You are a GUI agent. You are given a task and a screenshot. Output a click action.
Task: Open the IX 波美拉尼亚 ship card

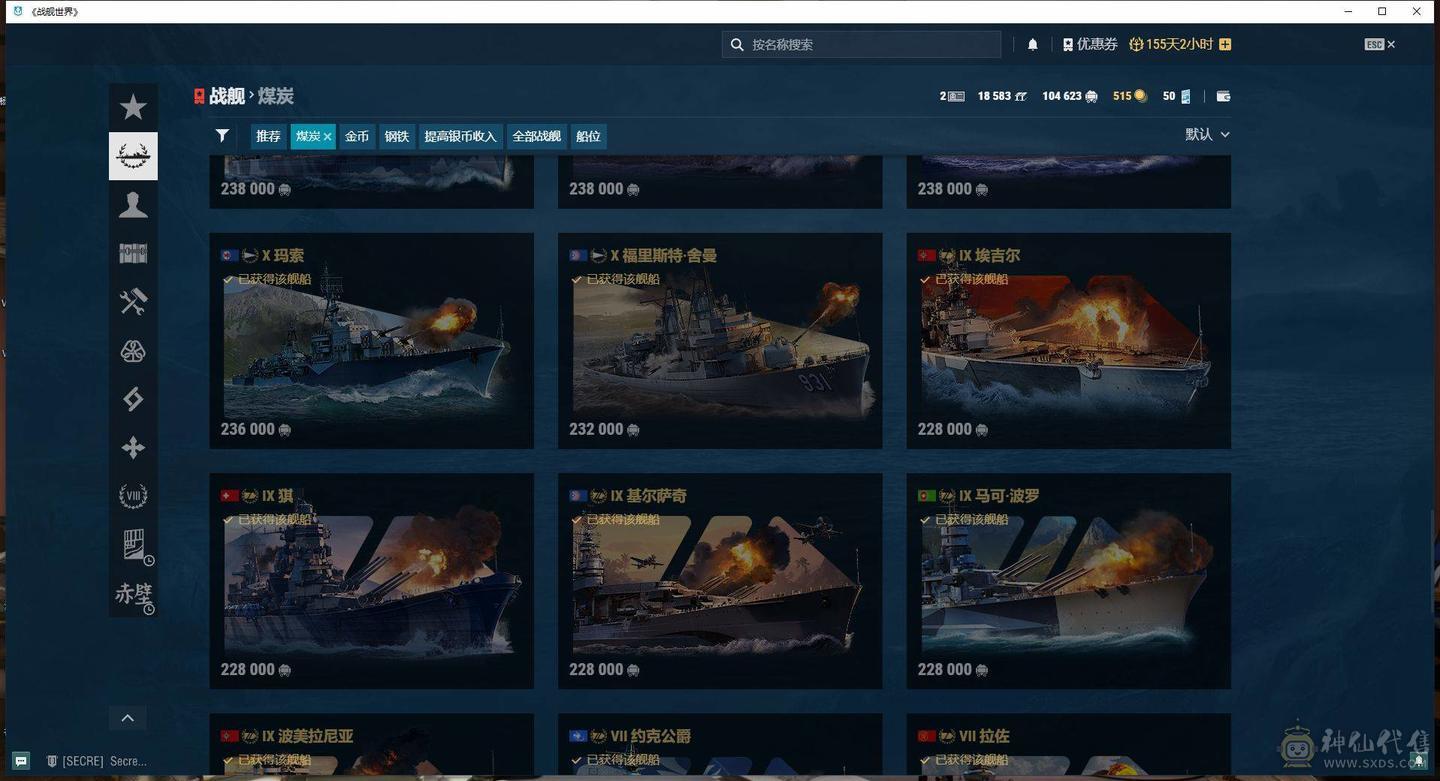coord(371,745)
